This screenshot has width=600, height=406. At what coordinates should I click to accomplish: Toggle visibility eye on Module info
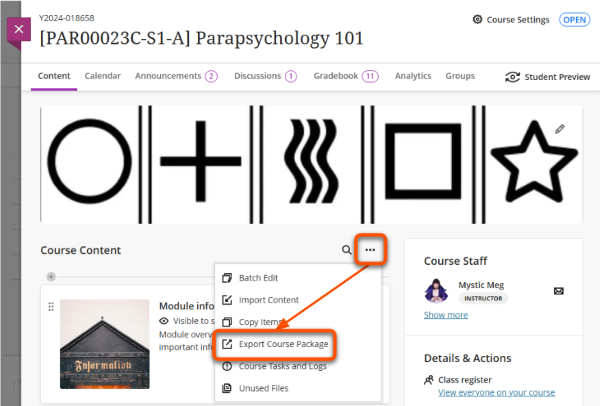(x=166, y=320)
